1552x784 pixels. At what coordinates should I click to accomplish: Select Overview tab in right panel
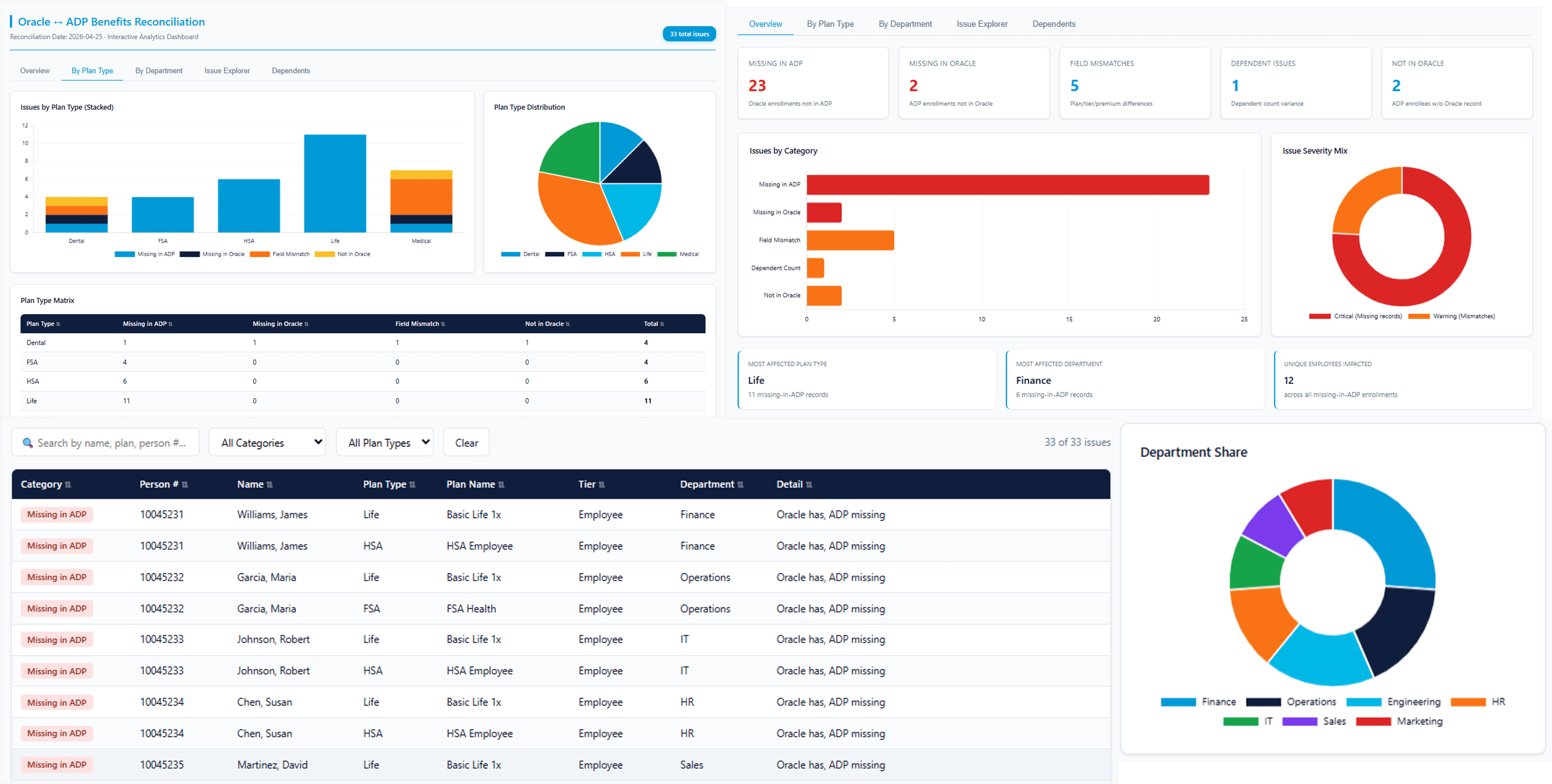pos(766,24)
